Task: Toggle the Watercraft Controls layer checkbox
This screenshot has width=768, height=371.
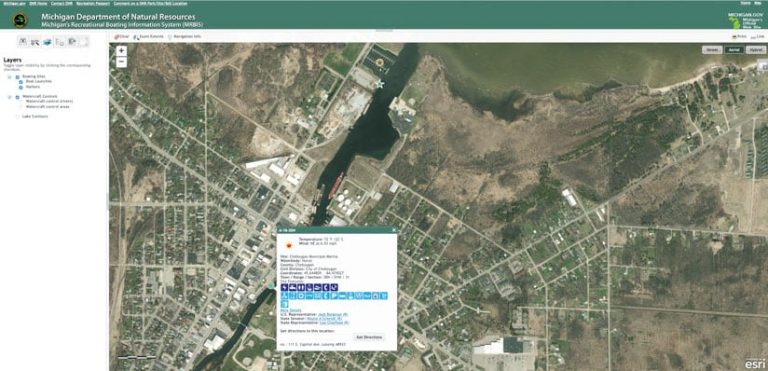Action: 18,97
